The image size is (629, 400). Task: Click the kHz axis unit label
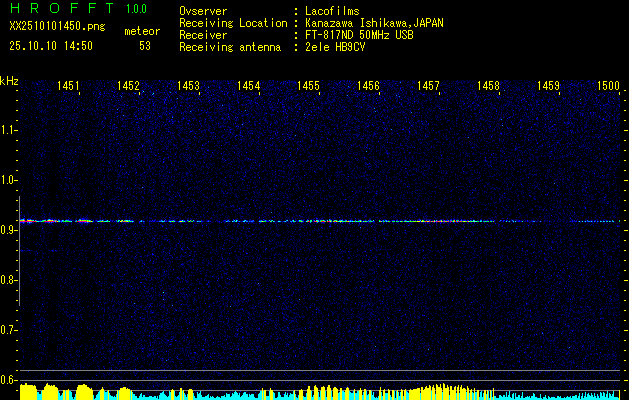(9, 80)
